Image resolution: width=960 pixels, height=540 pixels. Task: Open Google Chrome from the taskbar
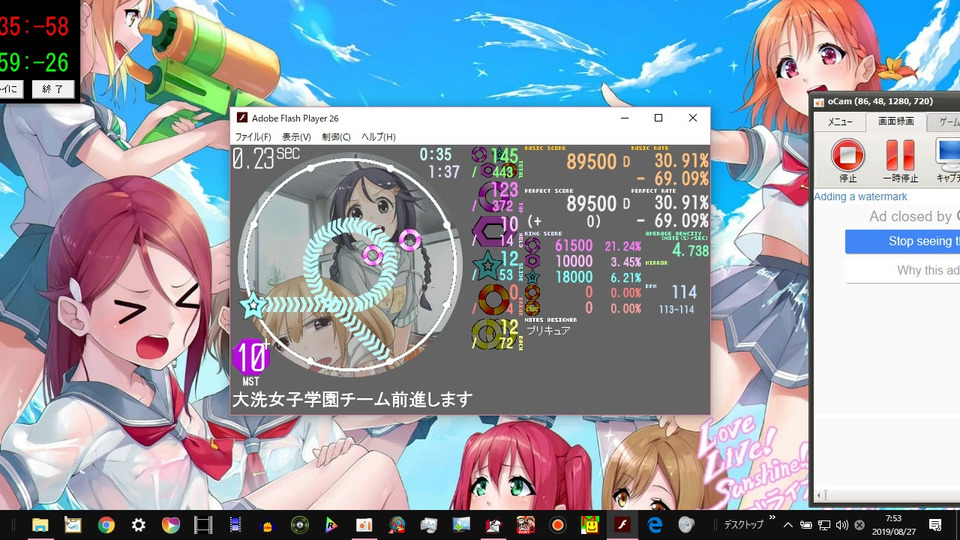(106, 525)
